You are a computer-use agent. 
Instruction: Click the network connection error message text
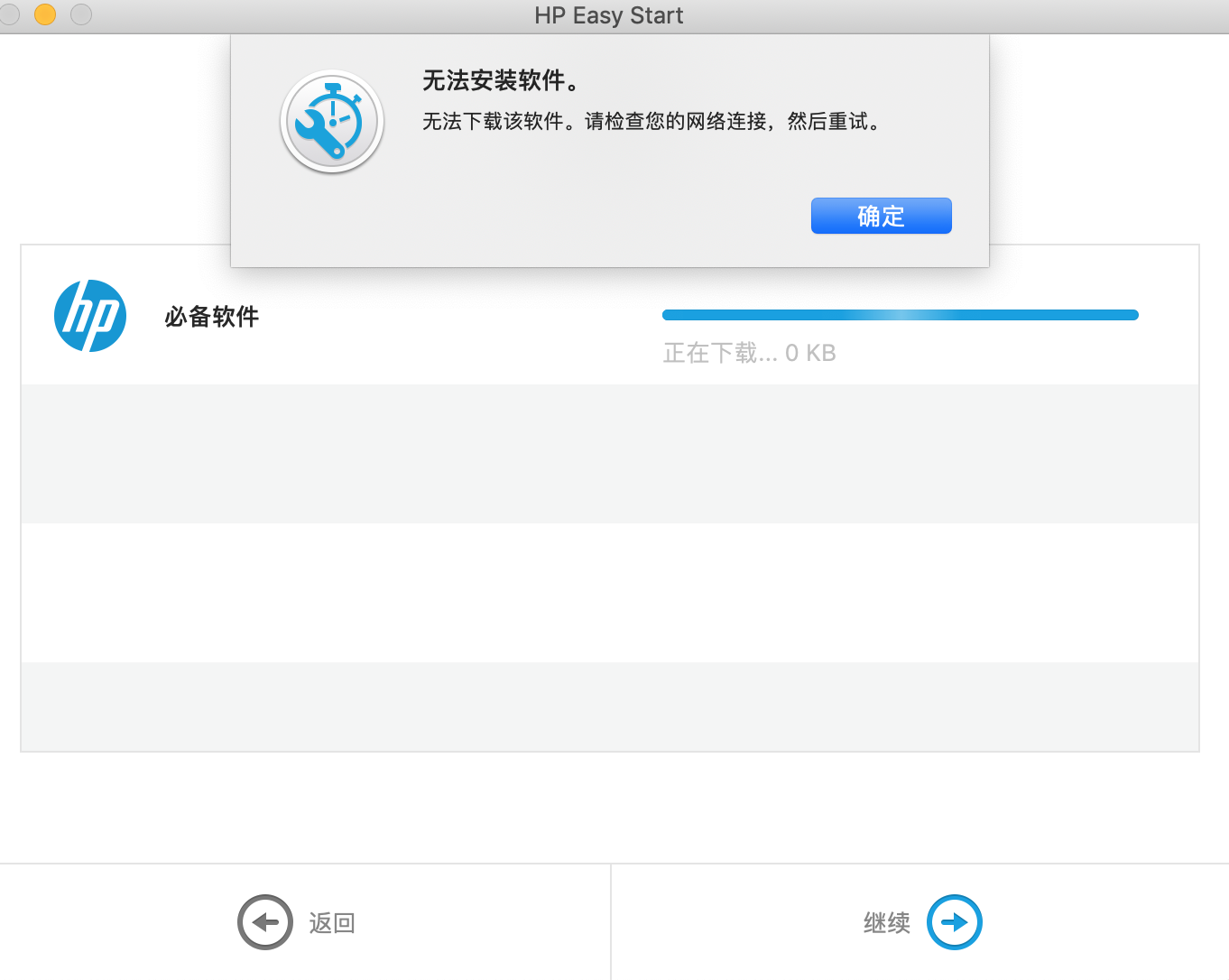[651, 121]
